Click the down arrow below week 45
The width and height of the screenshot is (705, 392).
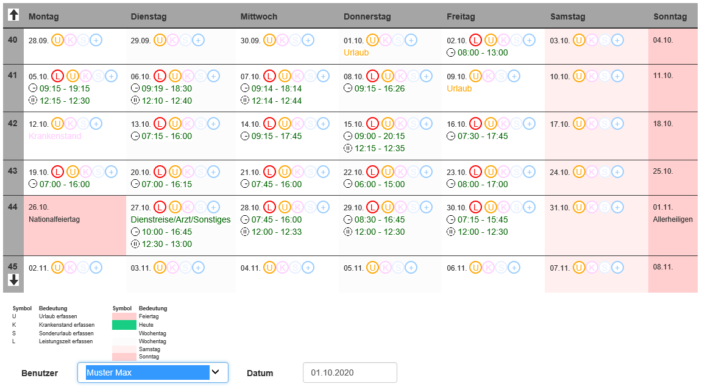coord(13,280)
